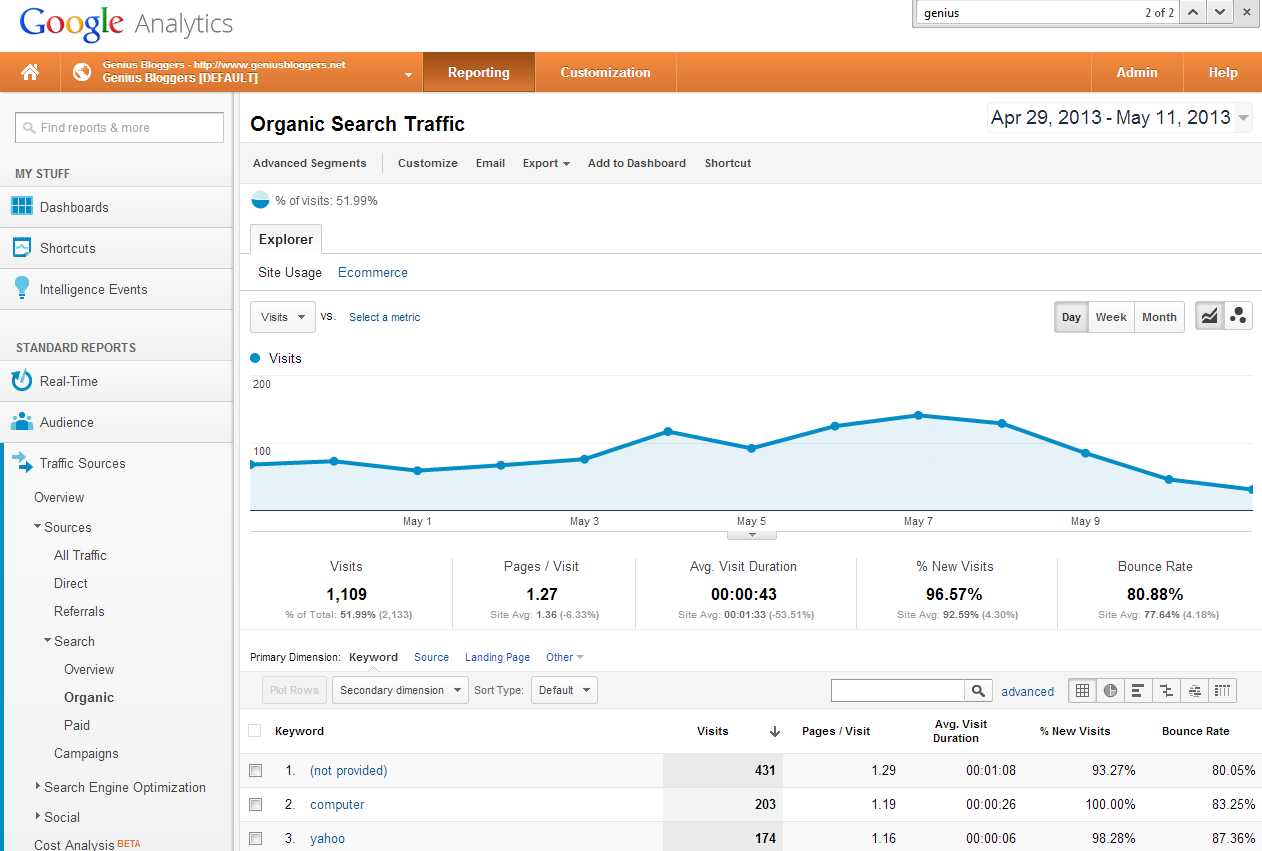Click the Audience people icon
1262x851 pixels.
[21, 422]
